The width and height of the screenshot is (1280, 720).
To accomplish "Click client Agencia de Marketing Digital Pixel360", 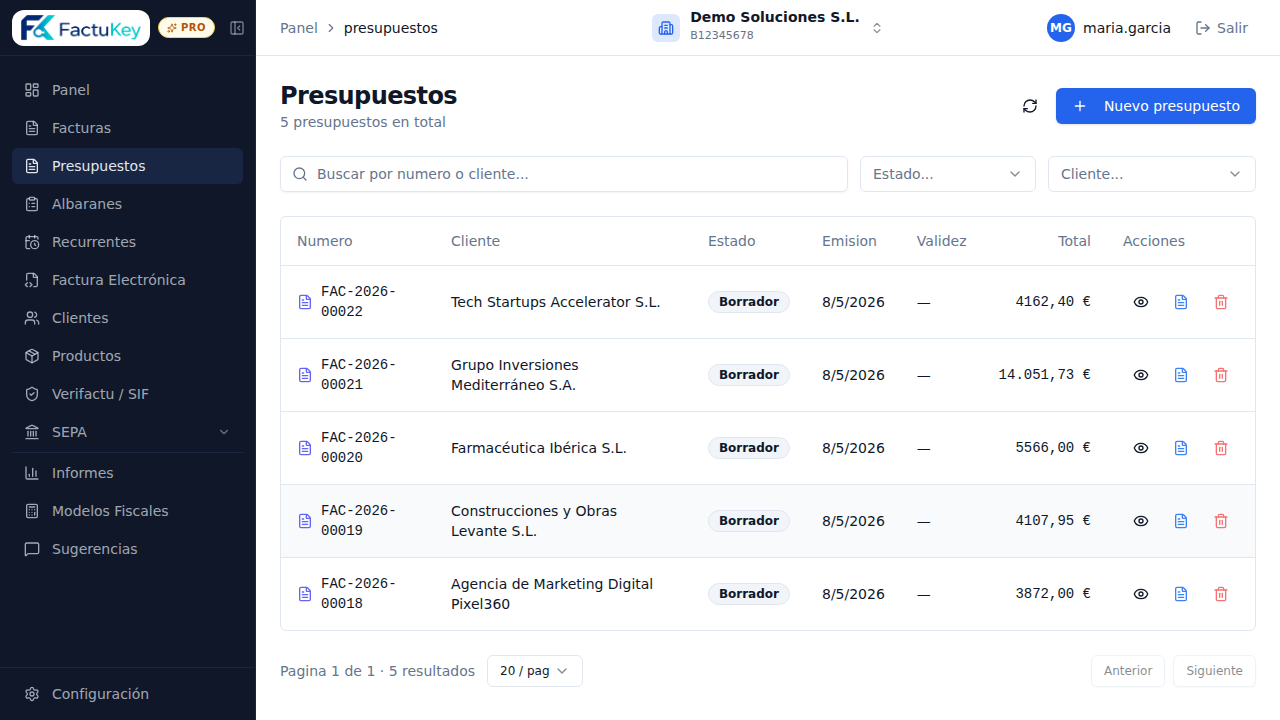I will pos(552,594).
